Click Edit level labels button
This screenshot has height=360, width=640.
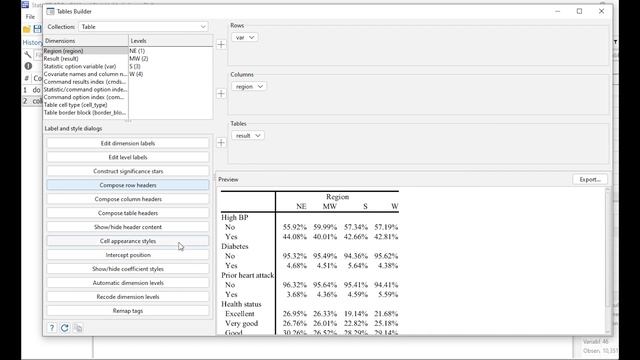click(128, 157)
